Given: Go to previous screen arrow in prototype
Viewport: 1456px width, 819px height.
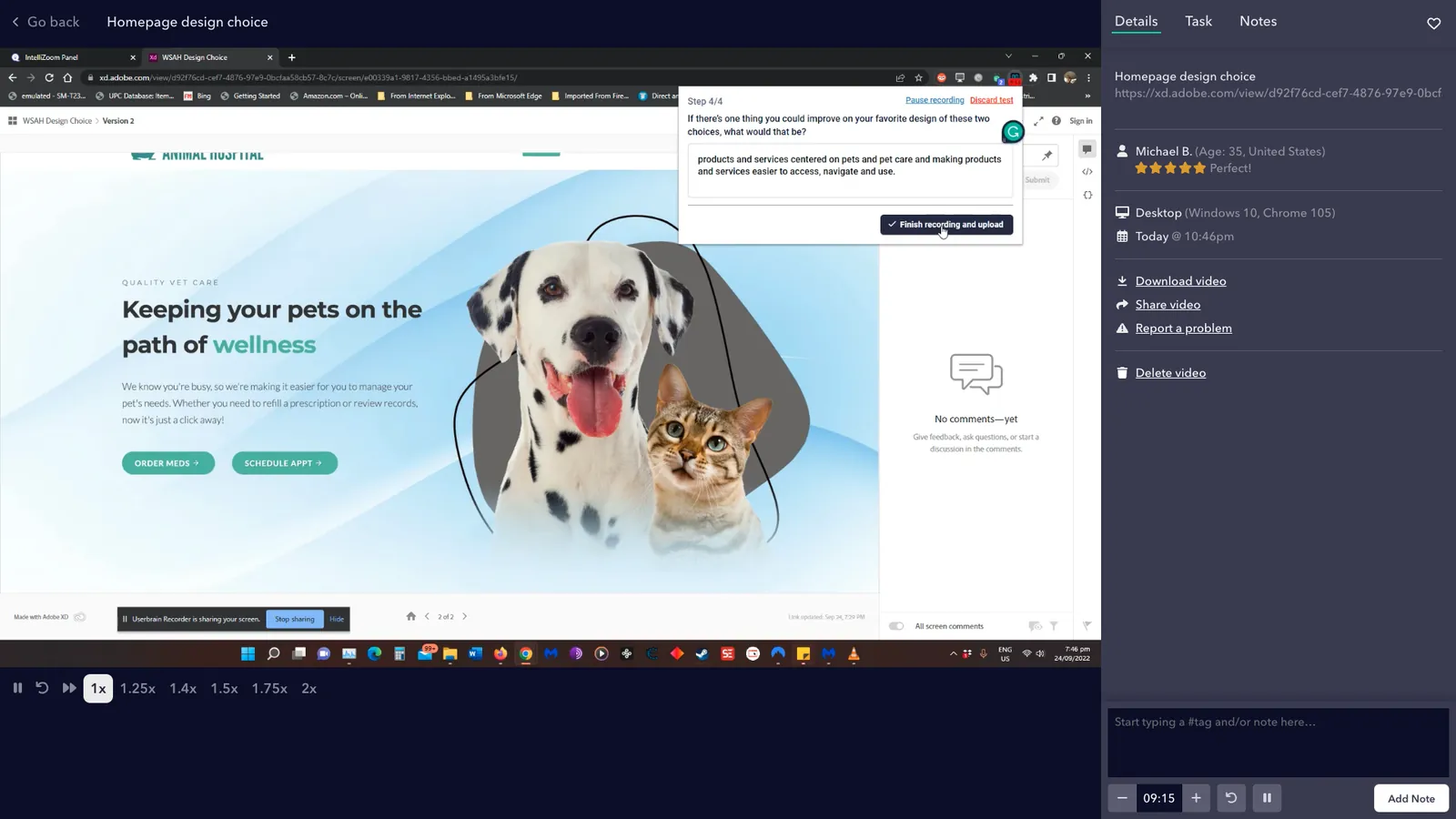Looking at the screenshot, I should click(427, 616).
